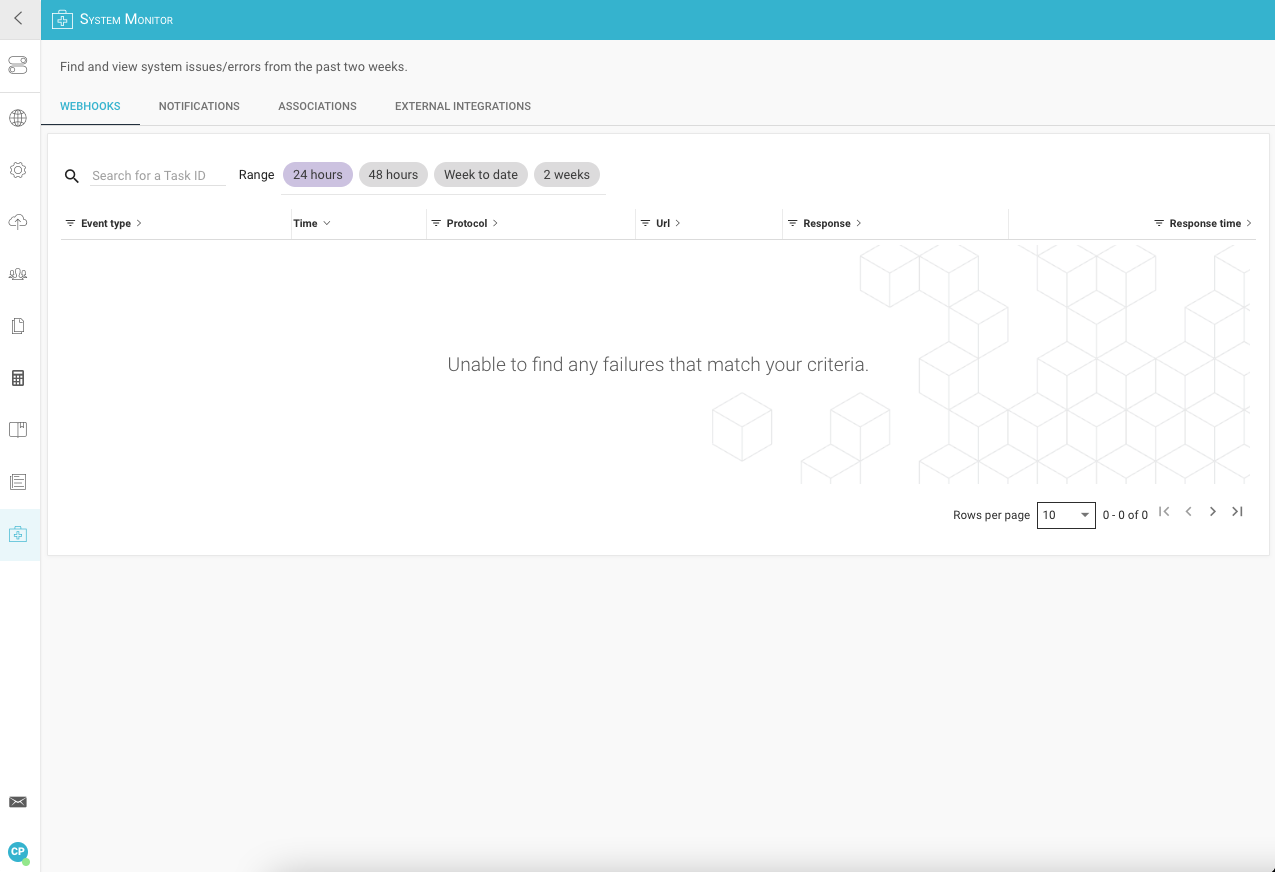Click the Url filter icon
Viewport: 1275px width, 872px height.
point(646,223)
